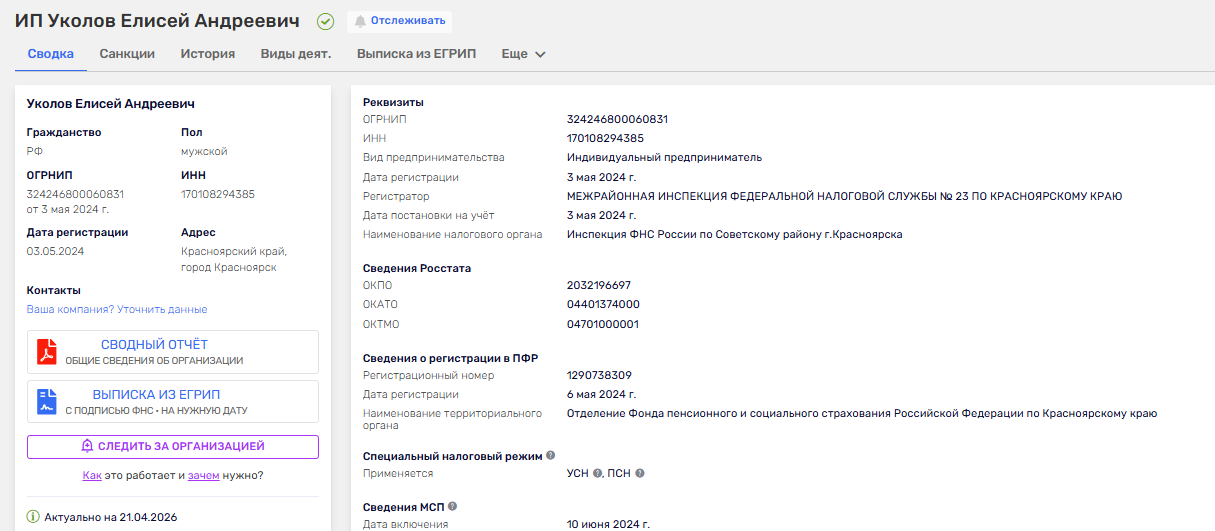Screen dimensions: 1215x531
Task: Click the help icon next to УСН
Action: click(x=597, y=474)
